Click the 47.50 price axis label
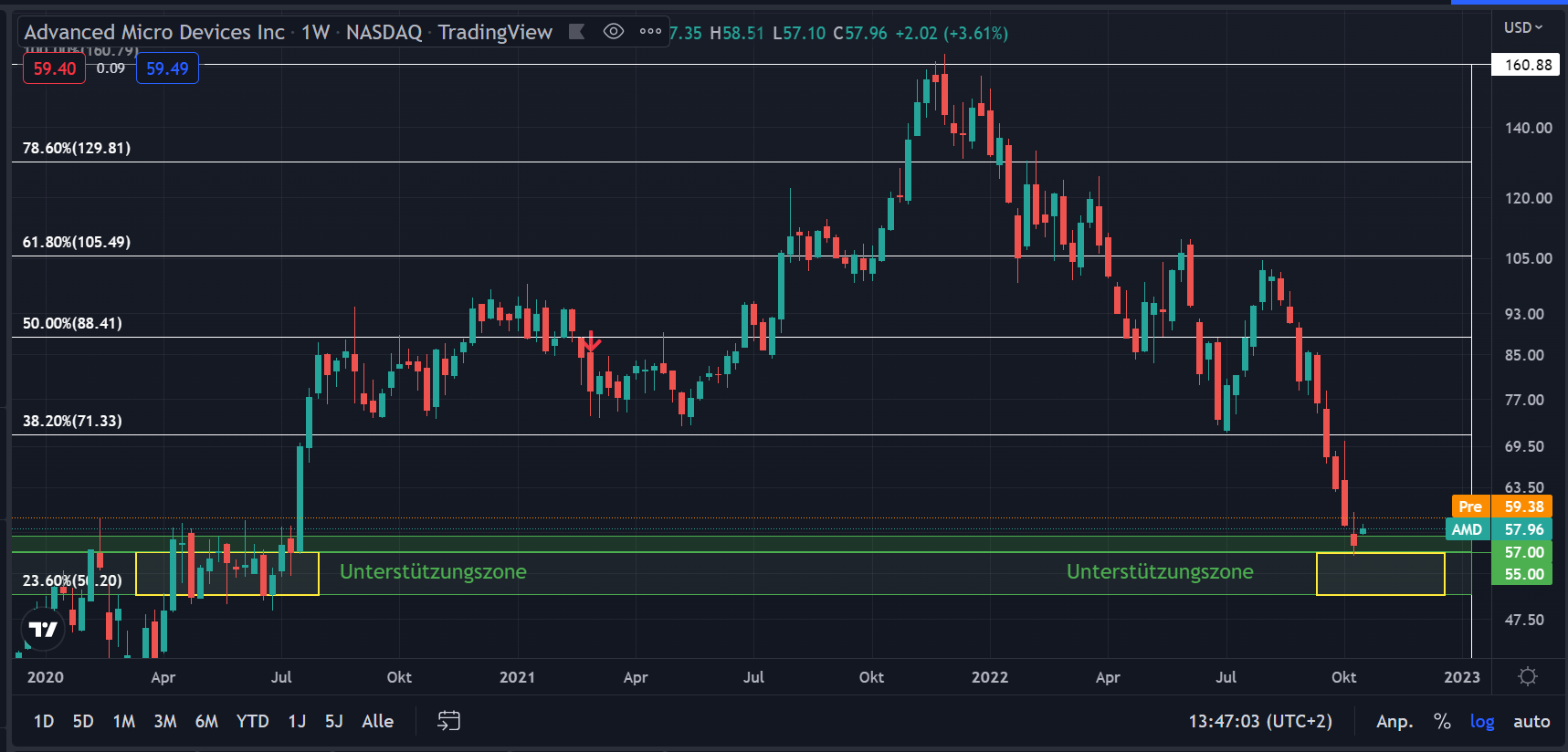1568x752 pixels. [1525, 620]
